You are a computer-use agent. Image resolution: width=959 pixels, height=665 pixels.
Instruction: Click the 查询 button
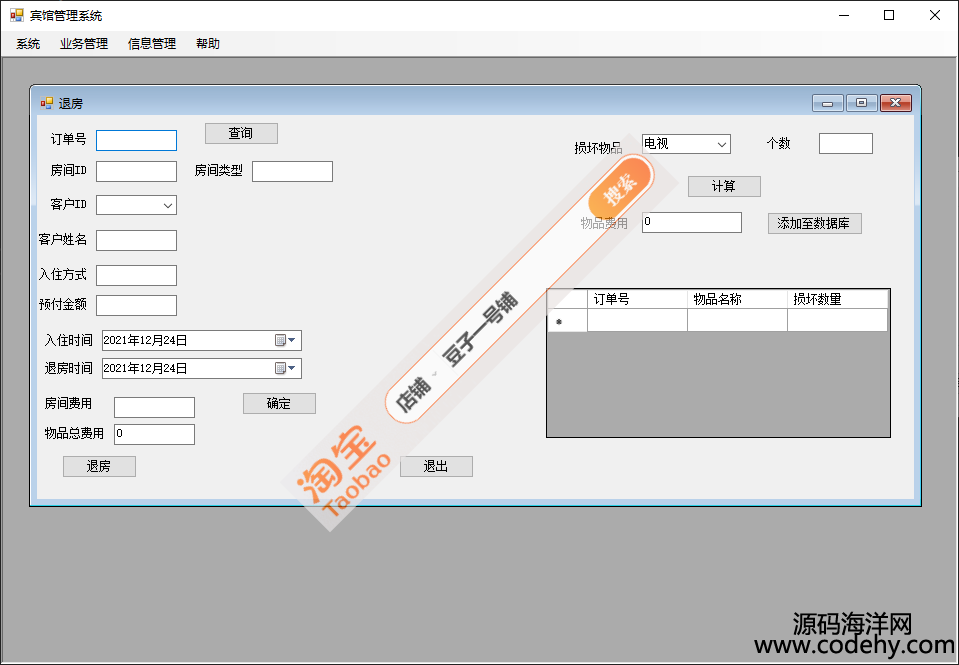241,133
